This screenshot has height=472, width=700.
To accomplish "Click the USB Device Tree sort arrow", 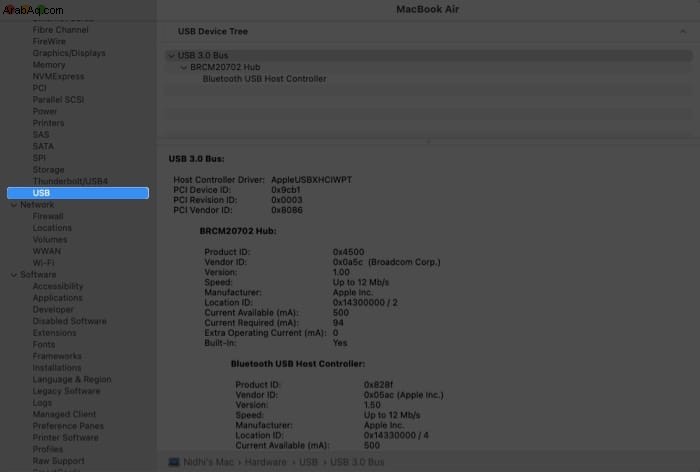I will (x=683, y=31).
